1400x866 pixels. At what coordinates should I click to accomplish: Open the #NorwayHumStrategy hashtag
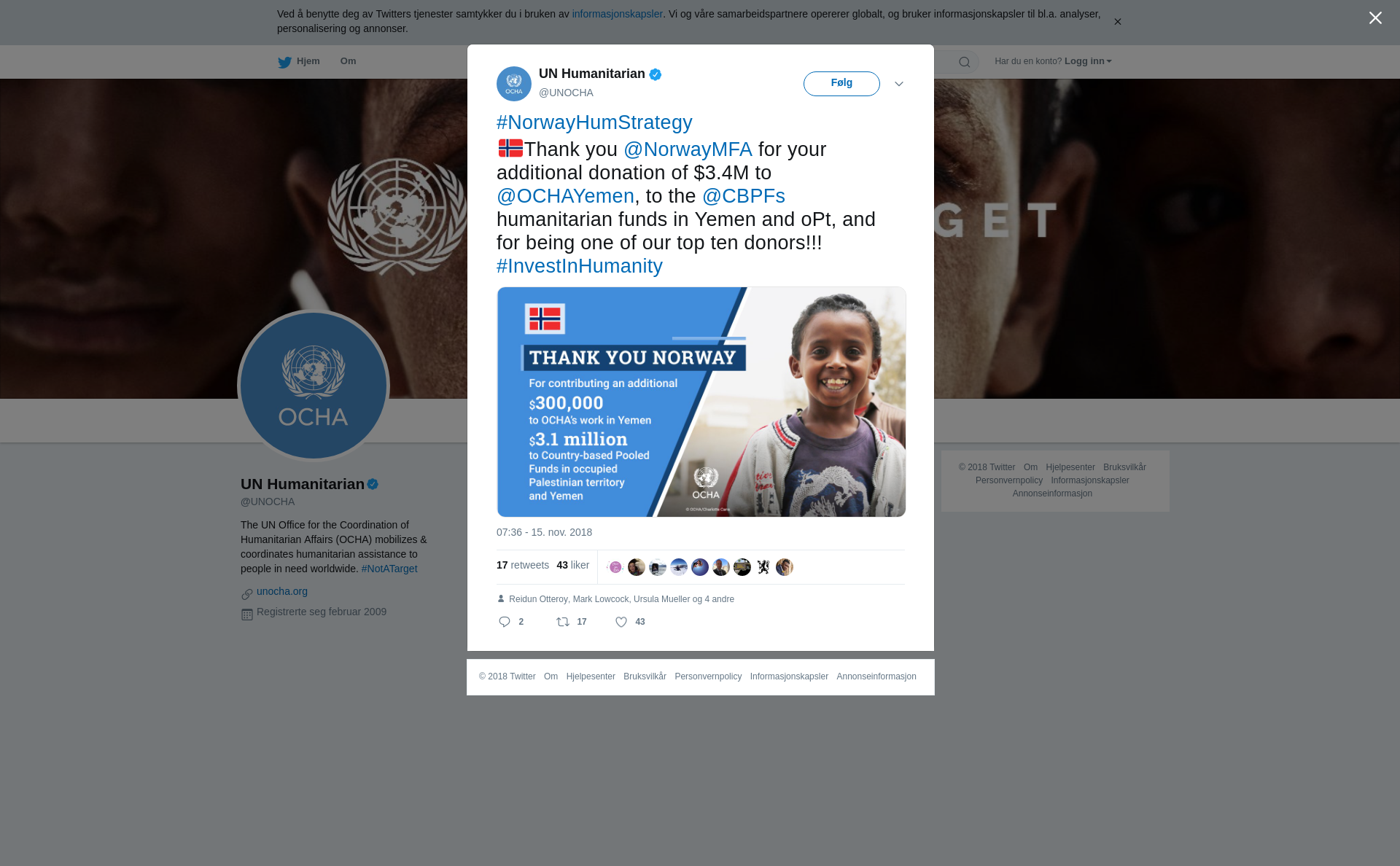pyautogui.click(x=594, y=122)
